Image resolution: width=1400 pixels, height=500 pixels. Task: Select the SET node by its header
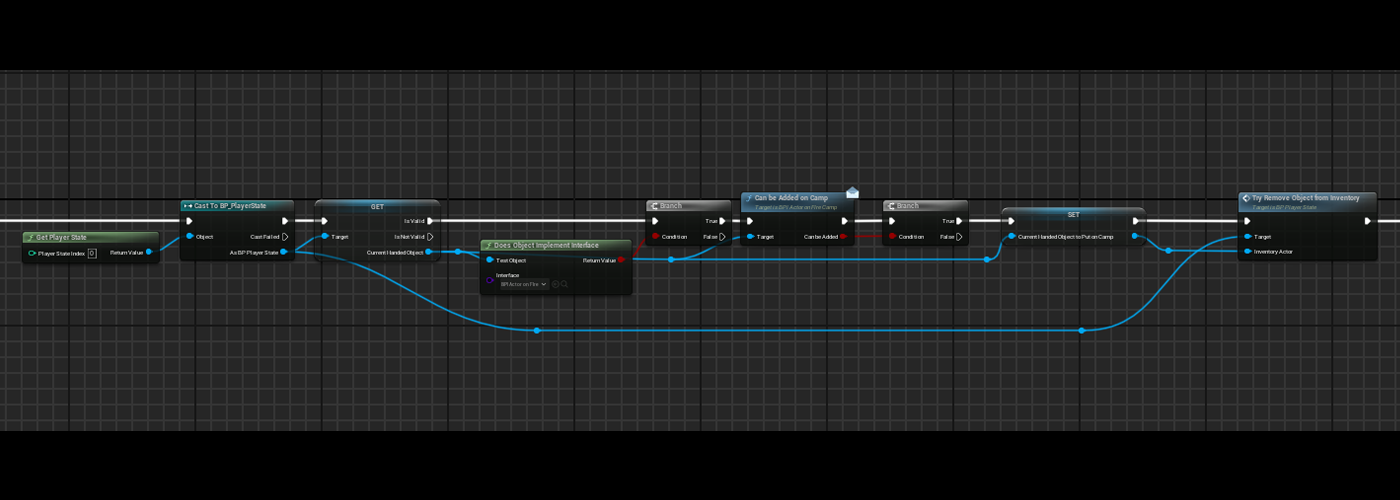tap(1072, 214)
